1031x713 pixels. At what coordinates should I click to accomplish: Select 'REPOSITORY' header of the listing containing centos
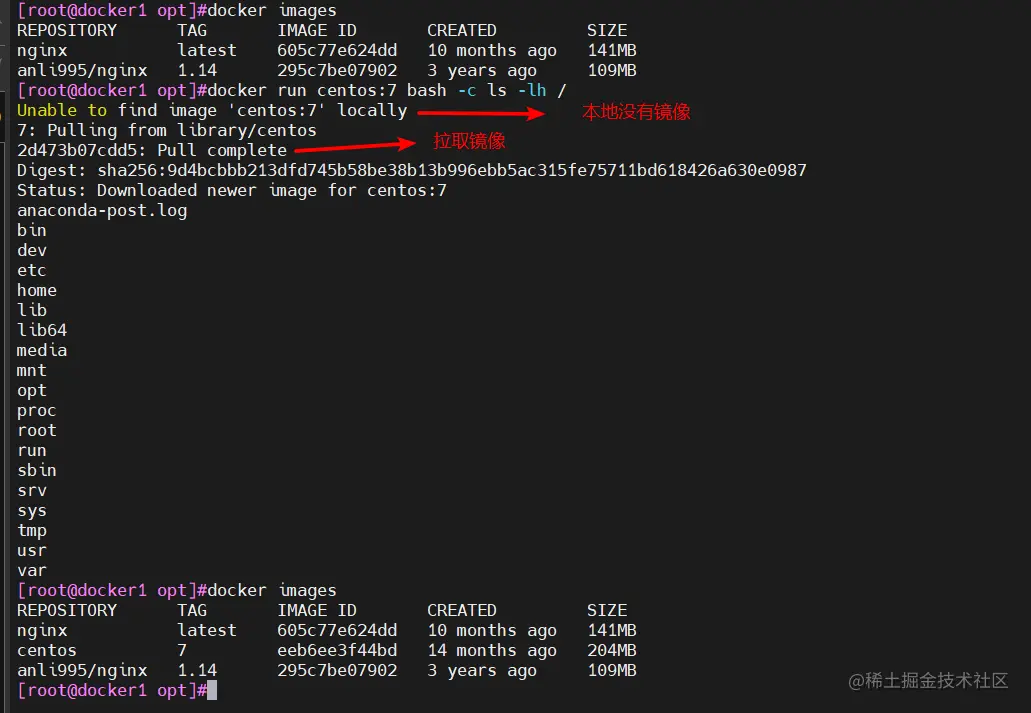[66, 610]
